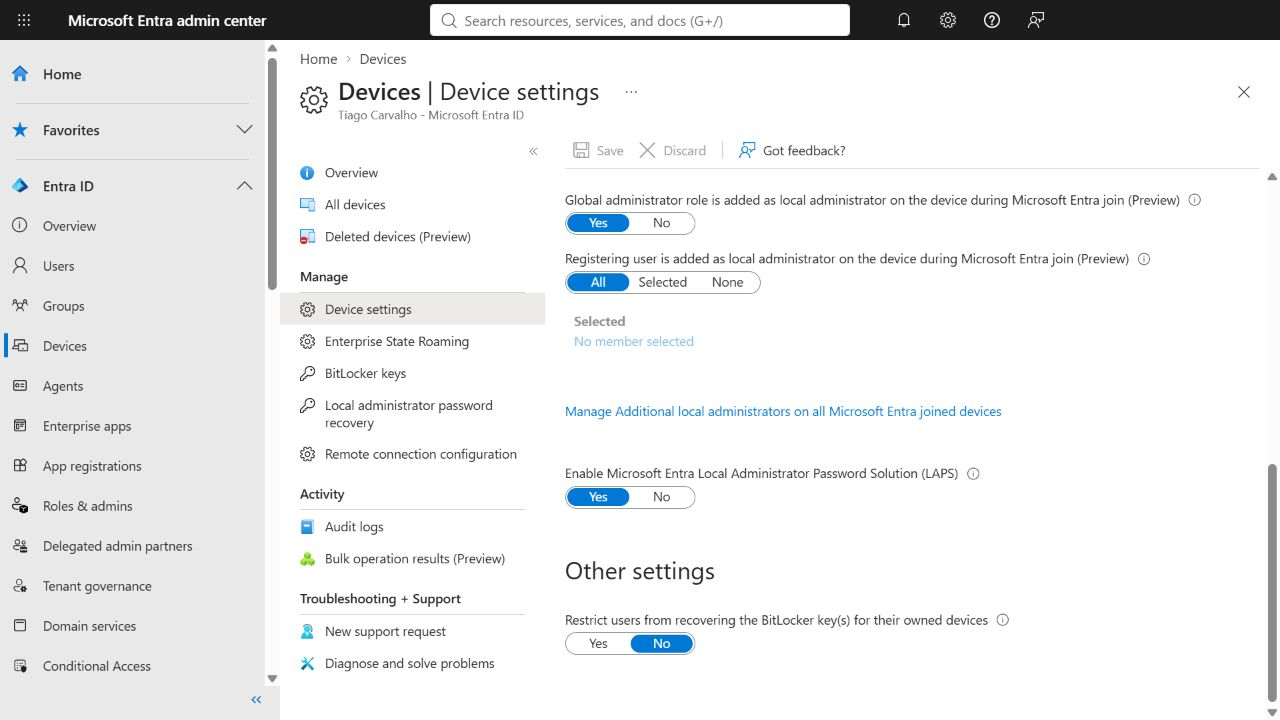The height and width of the screenshot is (720, 1280).
Task: Click the Diagnose and solve problems icon
Action: click(307, 663)
